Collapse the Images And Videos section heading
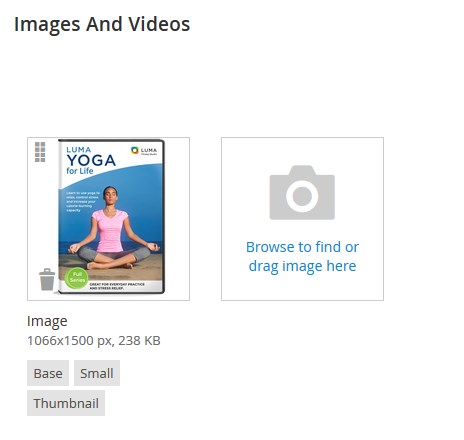The image size is (464, 440). [102, 24]
